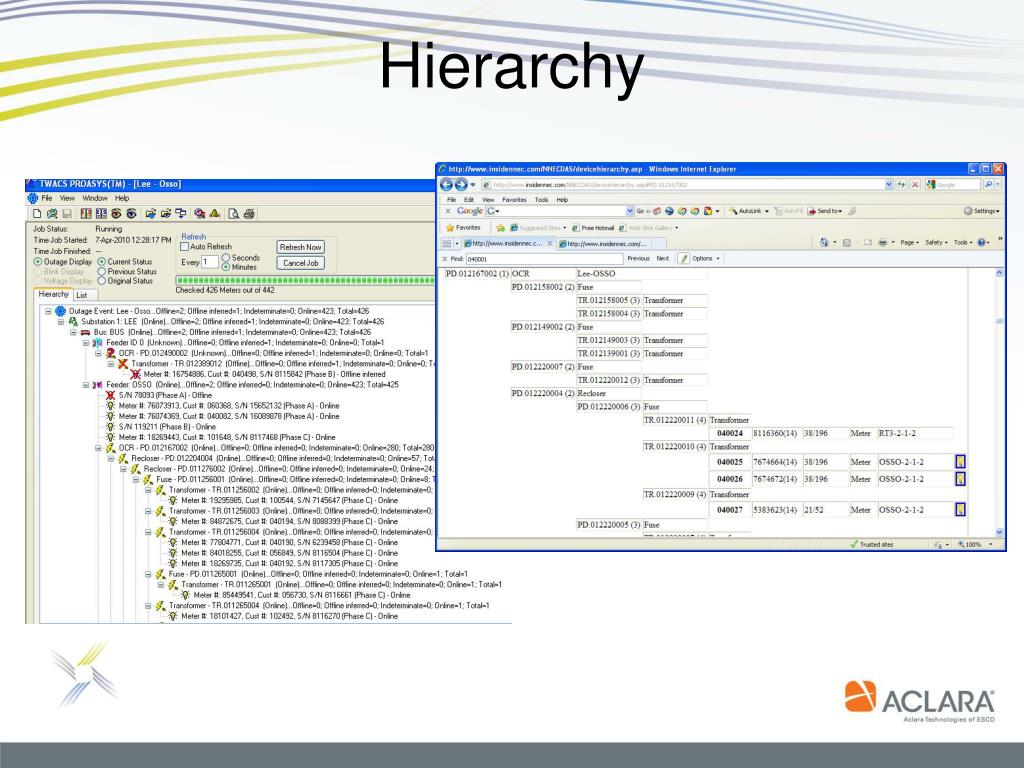1024x768 pixels.
Task: Click the IE Print icon in command bar
Action: click(x=883, y=243)
